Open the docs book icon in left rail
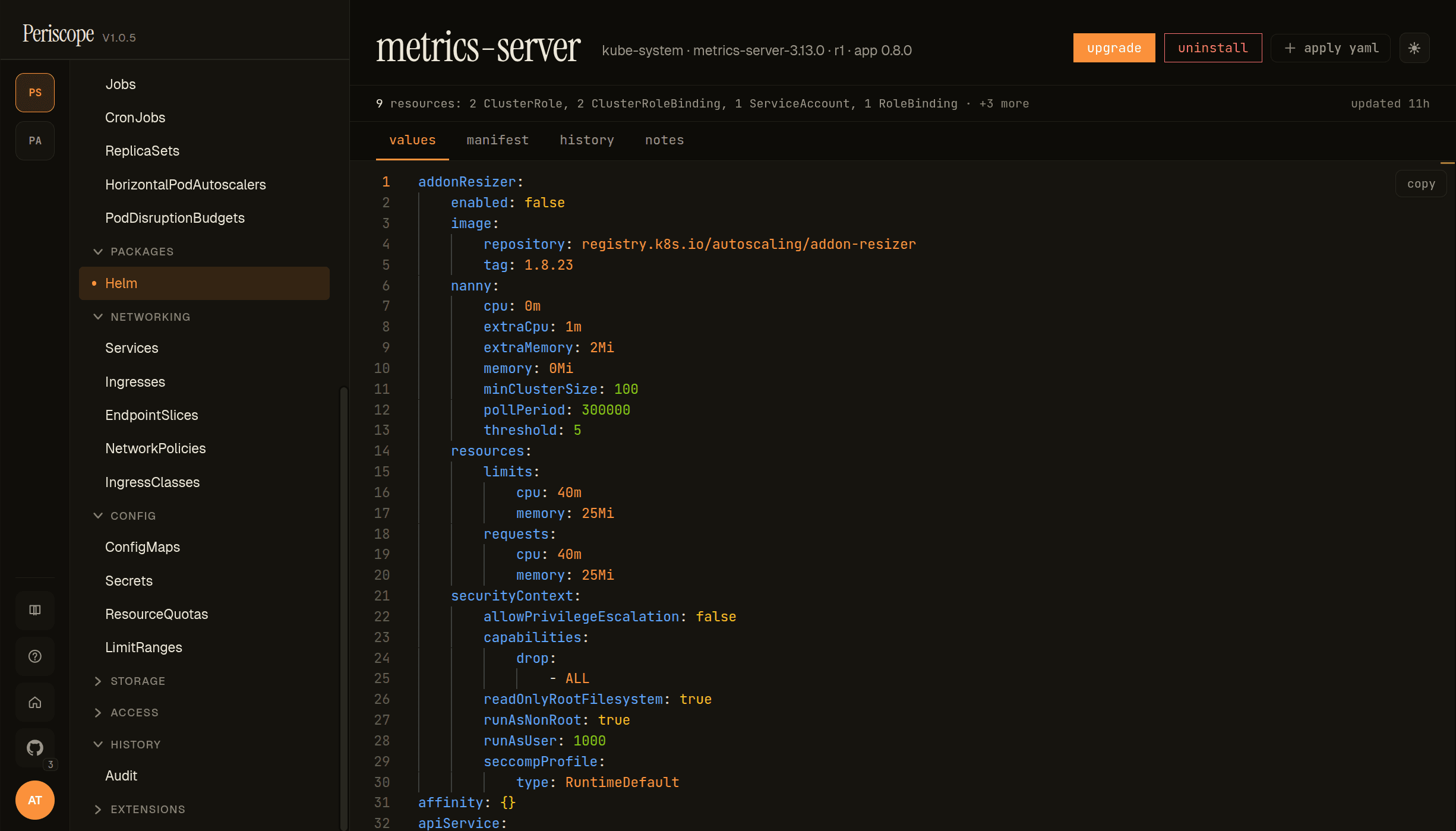Screen dimensions: 1456x831 click(35, 610)
